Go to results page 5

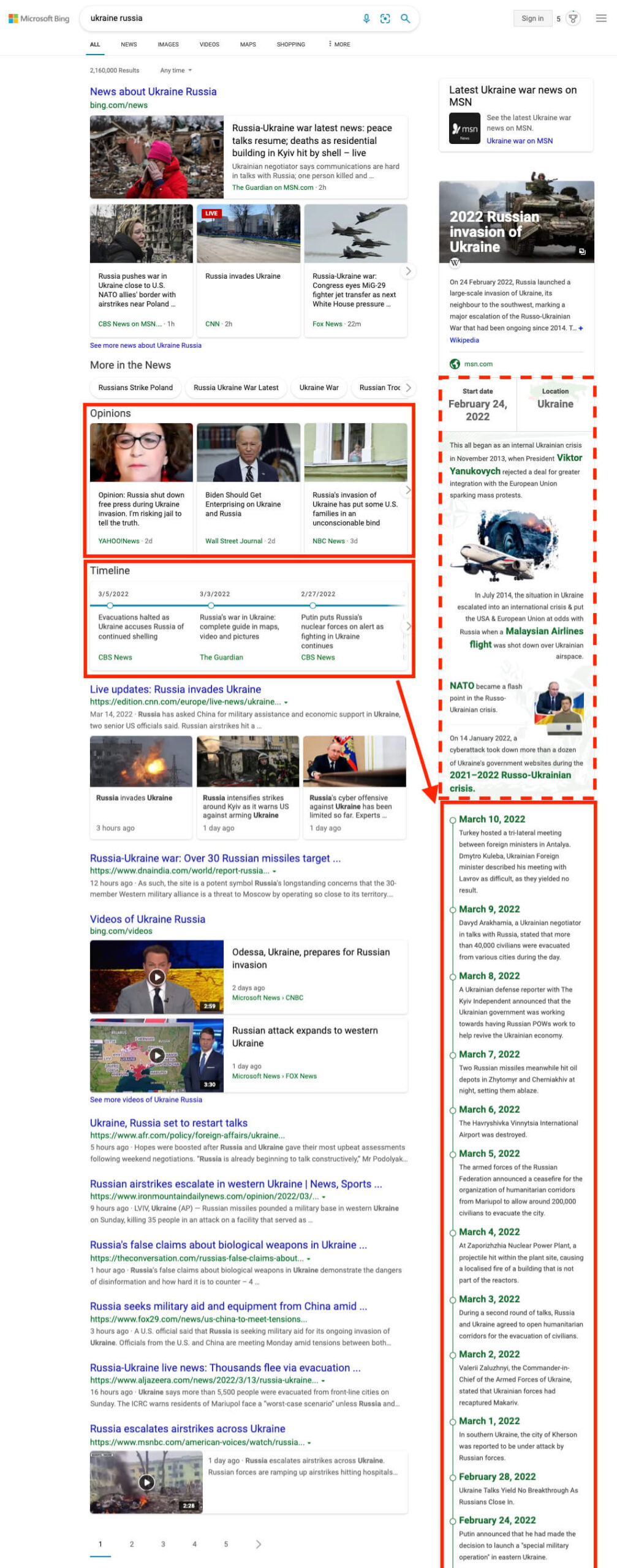(x=226, y=1544)
